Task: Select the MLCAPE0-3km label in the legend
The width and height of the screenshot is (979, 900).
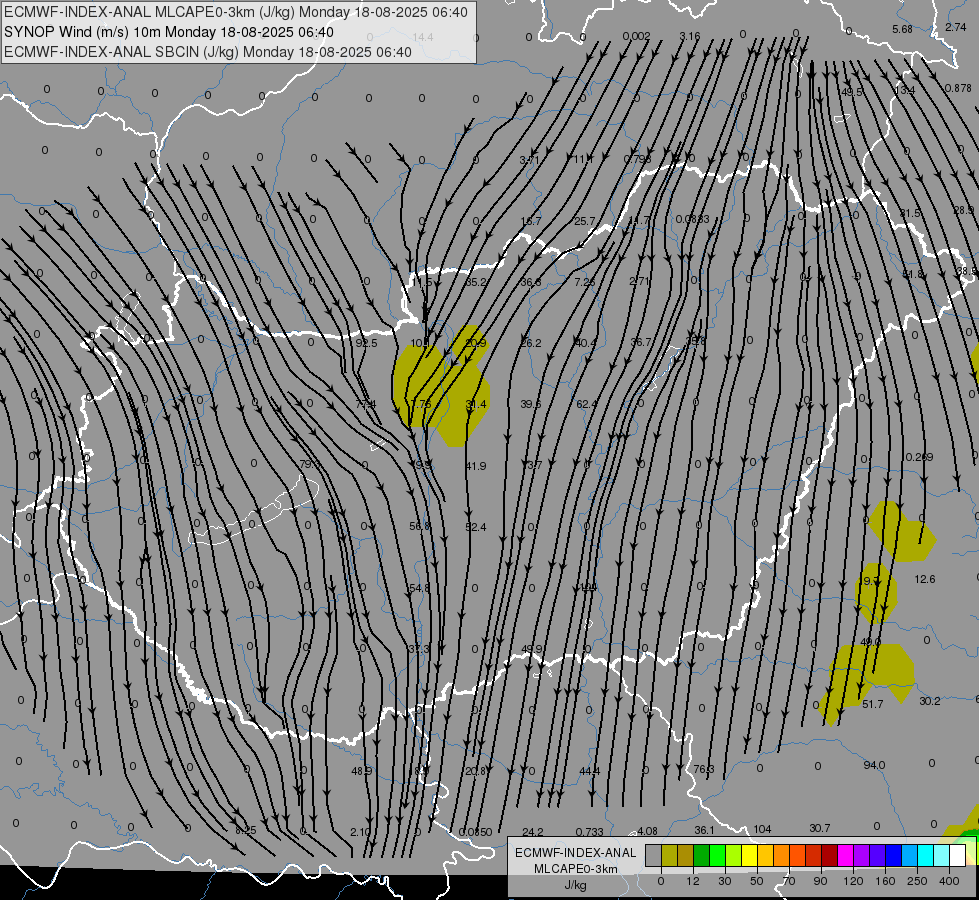Action: (x=575, y=869)
